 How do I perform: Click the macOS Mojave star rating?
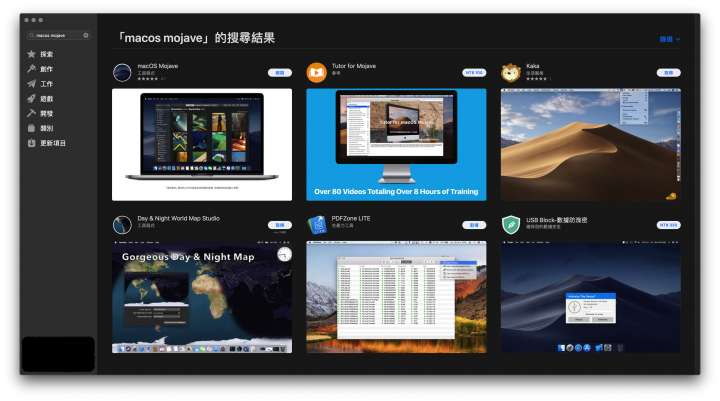[x=147, y=79]
